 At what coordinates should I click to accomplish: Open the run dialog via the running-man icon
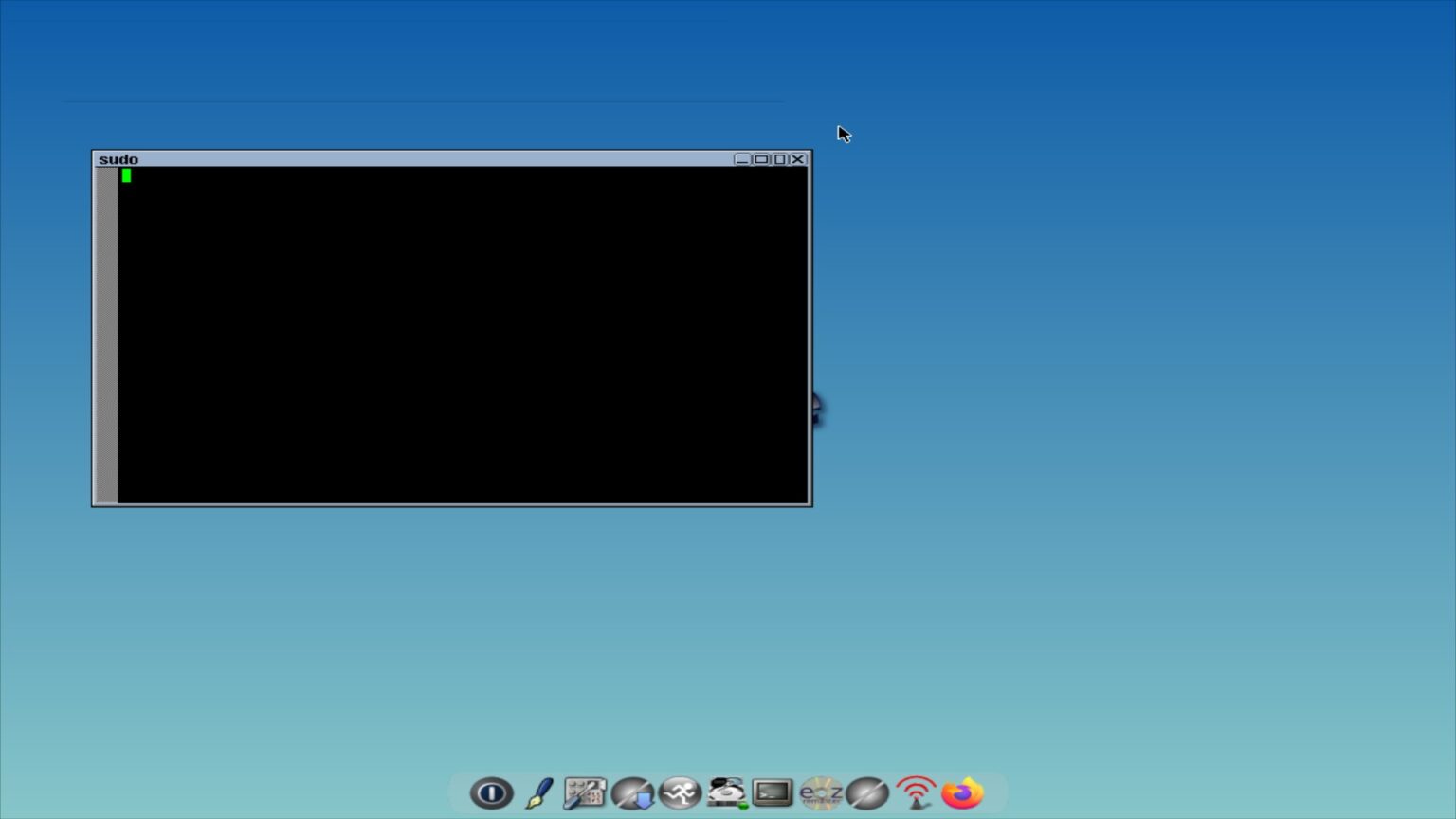(x=679, y=793)
